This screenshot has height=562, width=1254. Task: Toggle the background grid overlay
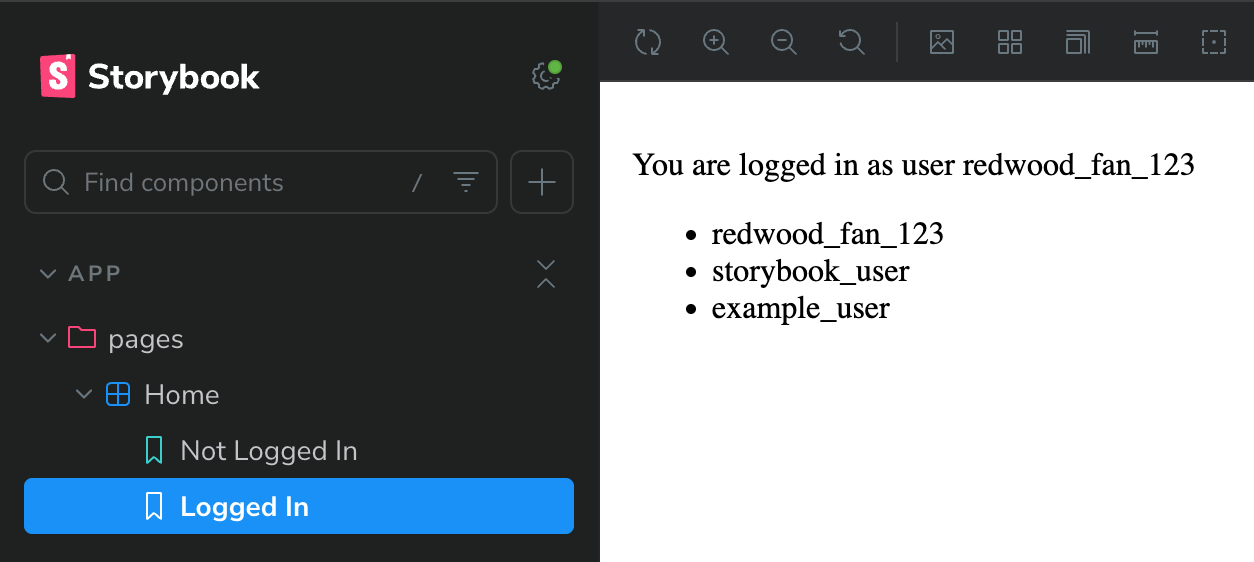click(x=1010, y=42)
